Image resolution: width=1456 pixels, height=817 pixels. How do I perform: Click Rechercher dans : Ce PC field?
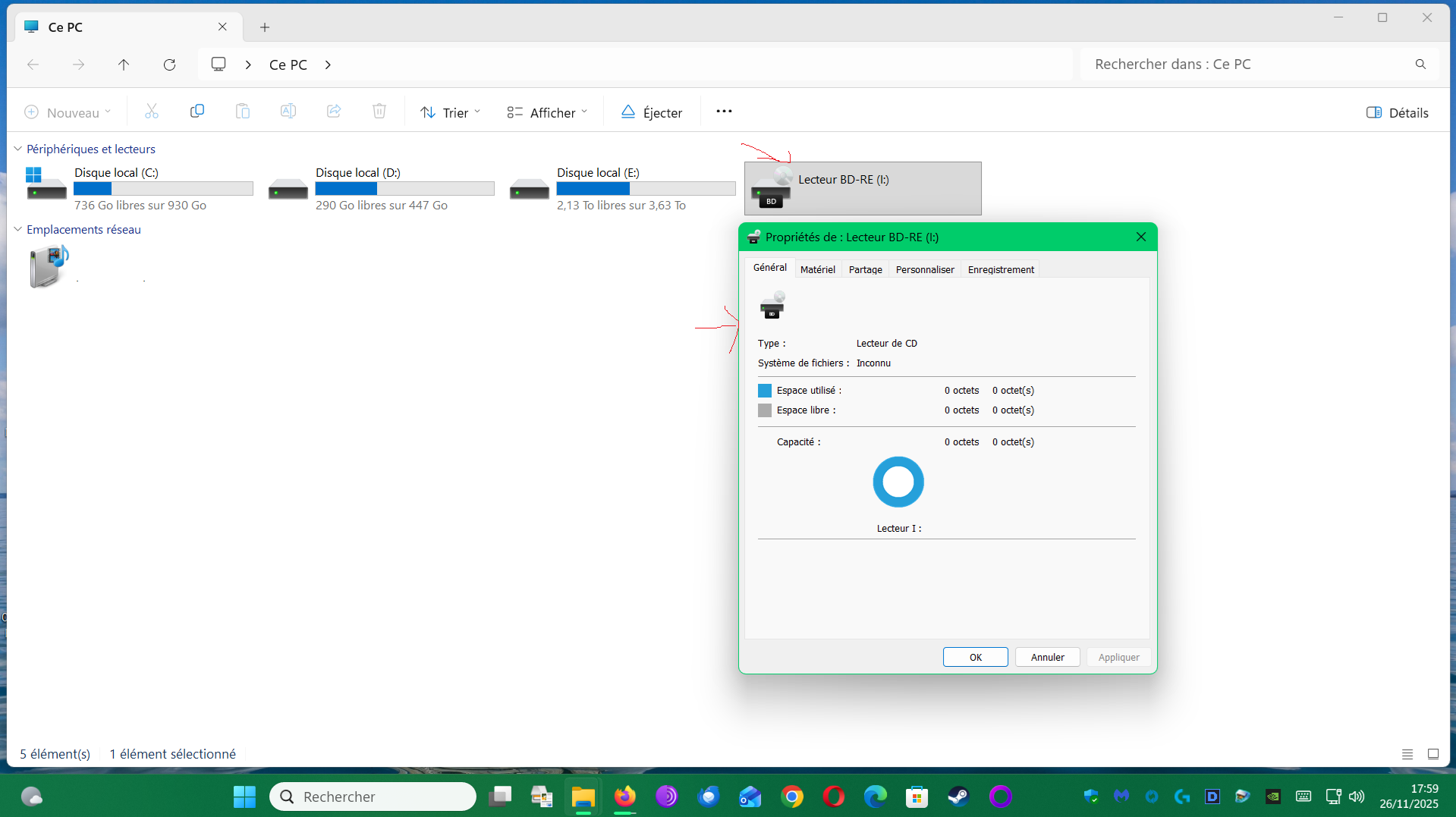1260,64
